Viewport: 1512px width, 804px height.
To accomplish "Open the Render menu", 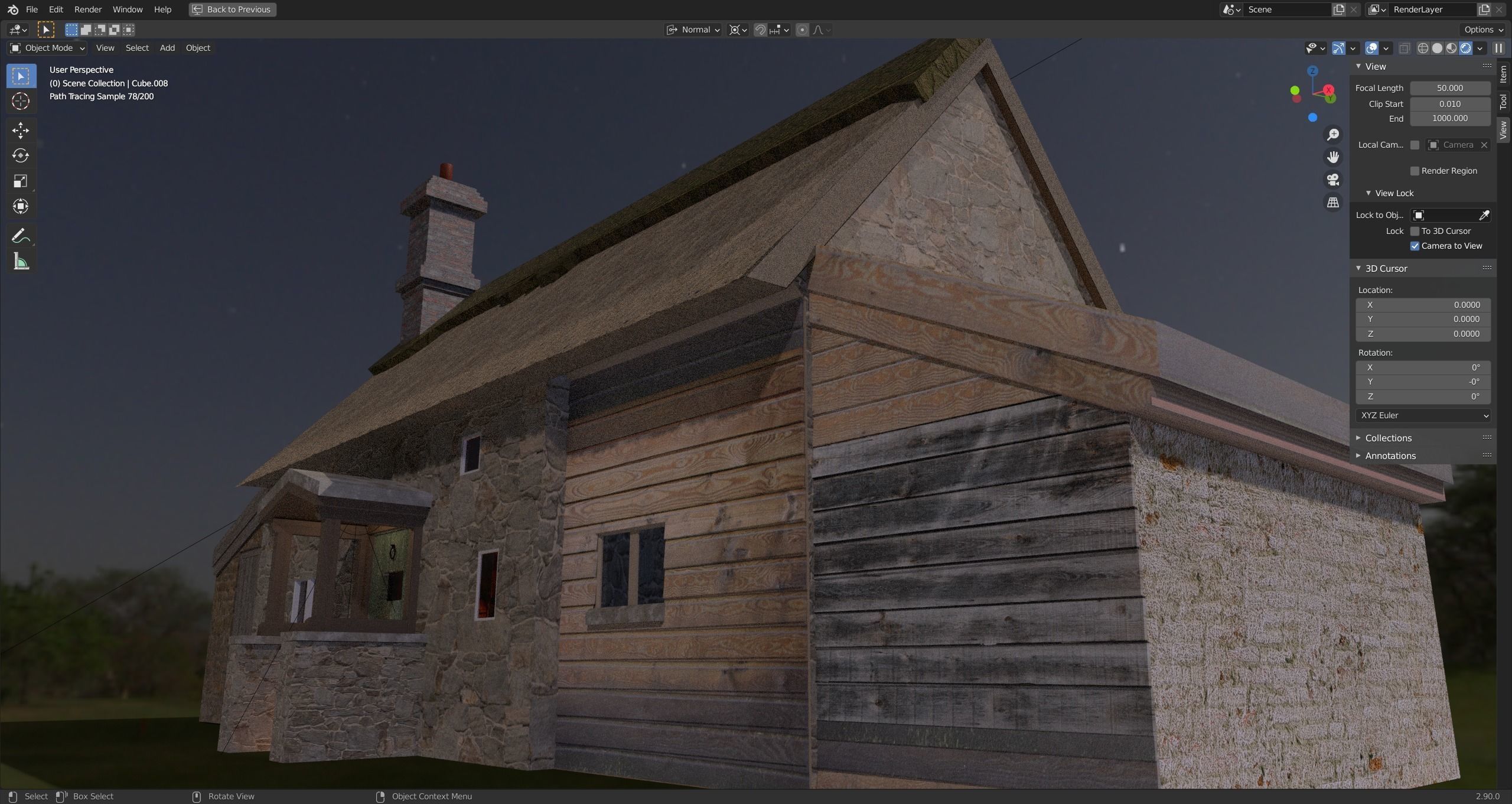I will tap(88, 9).
